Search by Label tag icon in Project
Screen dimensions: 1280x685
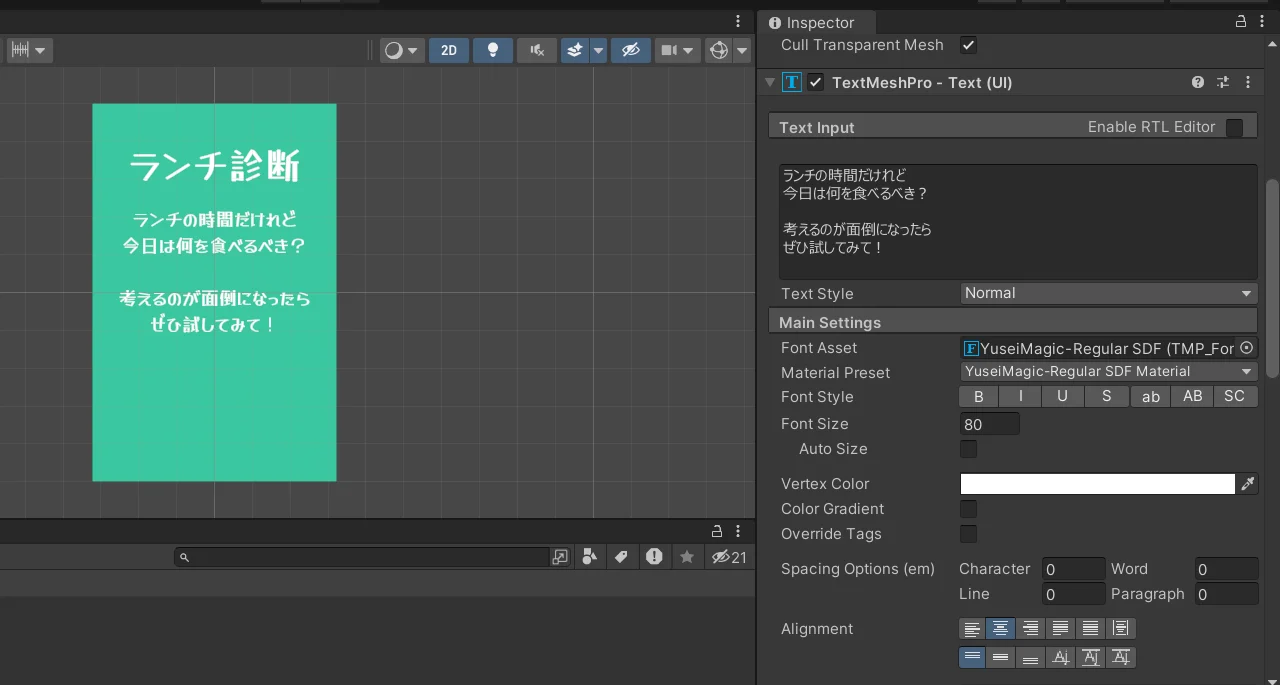point(621,557)
